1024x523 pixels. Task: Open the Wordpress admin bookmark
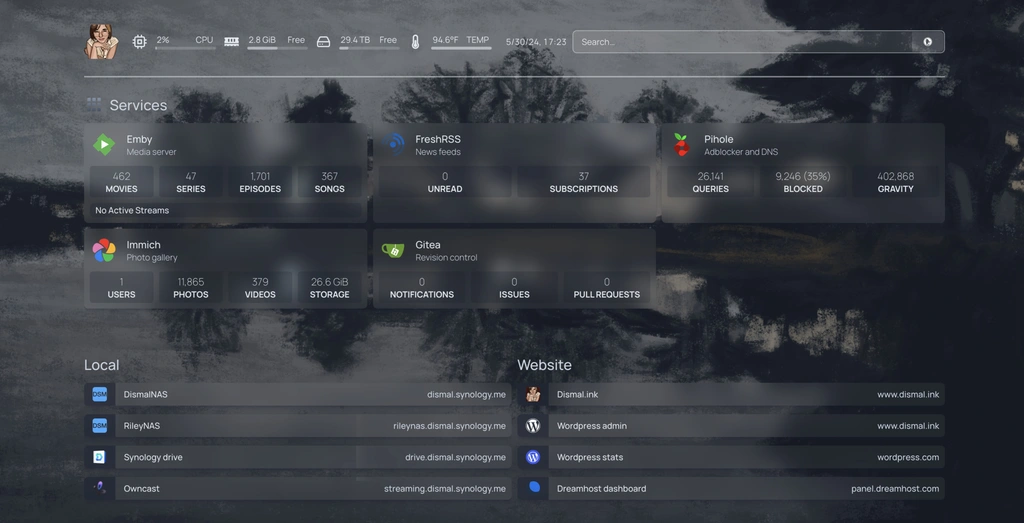731,426
